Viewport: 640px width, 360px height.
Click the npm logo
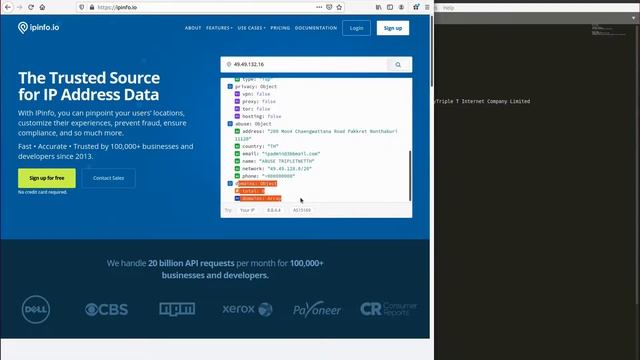[x=177, y=309]
